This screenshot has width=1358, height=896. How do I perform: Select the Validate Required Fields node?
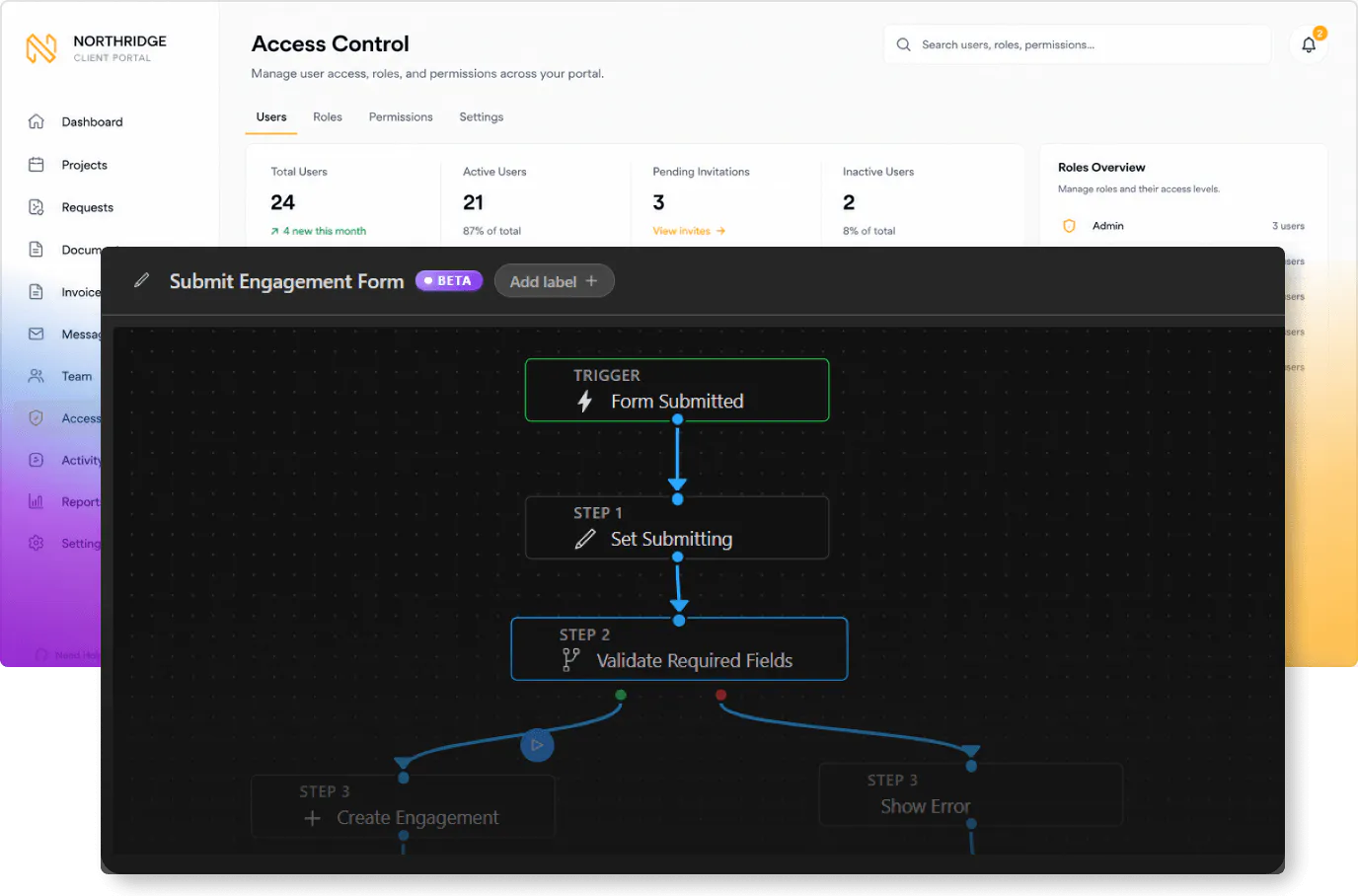tap(679, 649)
